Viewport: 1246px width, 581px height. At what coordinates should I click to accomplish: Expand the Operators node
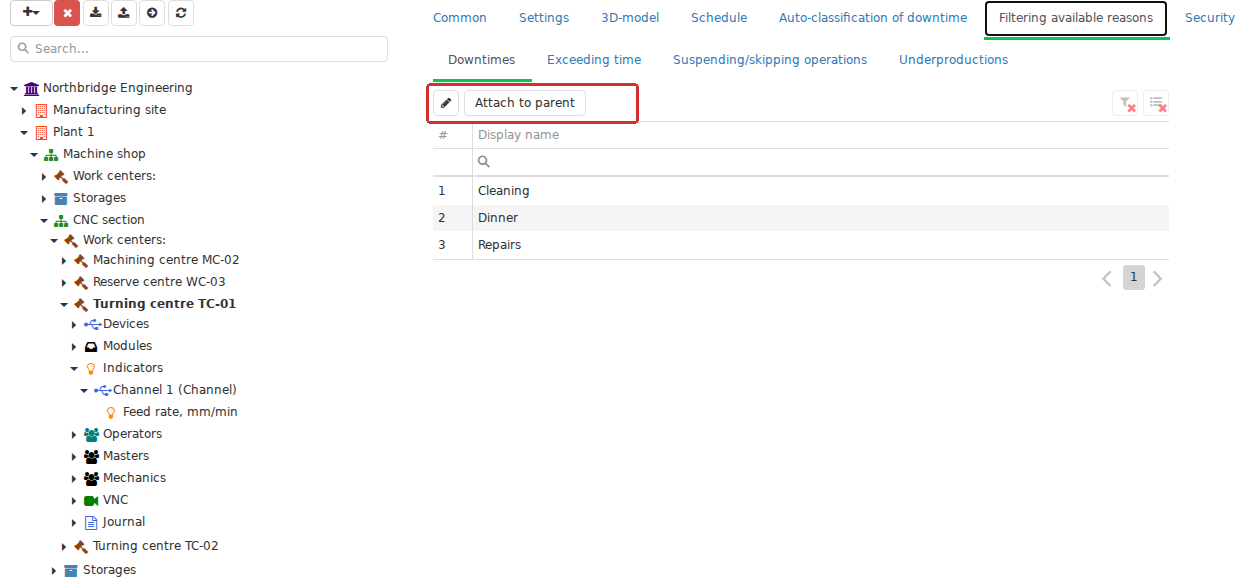[74, 434]
